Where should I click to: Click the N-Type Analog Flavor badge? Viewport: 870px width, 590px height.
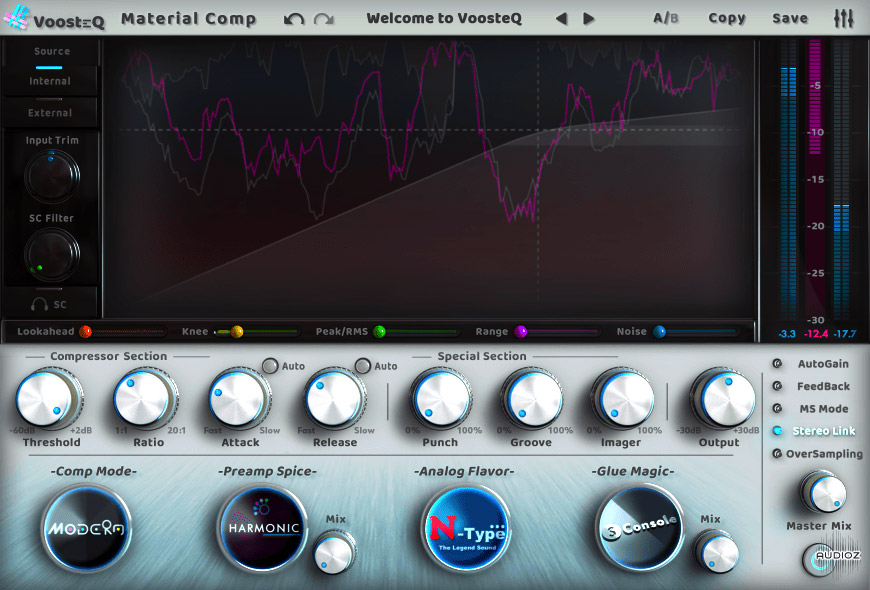[x=466, y=527]
